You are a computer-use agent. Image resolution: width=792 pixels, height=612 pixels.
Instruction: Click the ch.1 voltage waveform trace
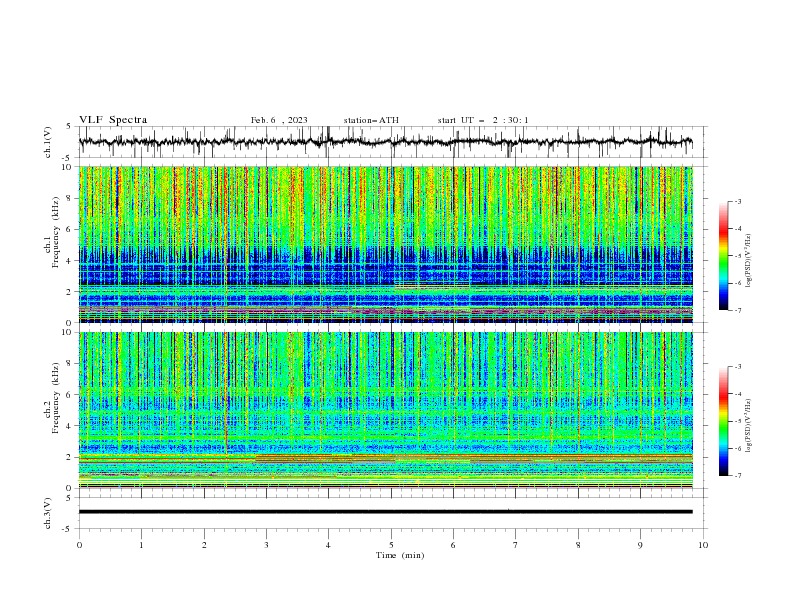click(x=385, y=142)
